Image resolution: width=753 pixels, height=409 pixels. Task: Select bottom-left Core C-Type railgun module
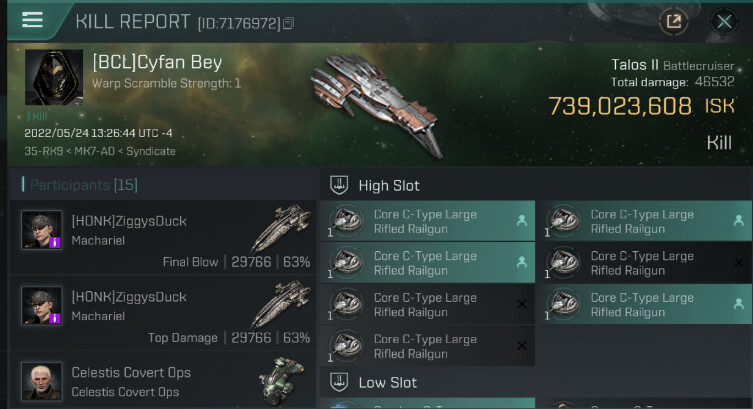click(x=425, y=346)
